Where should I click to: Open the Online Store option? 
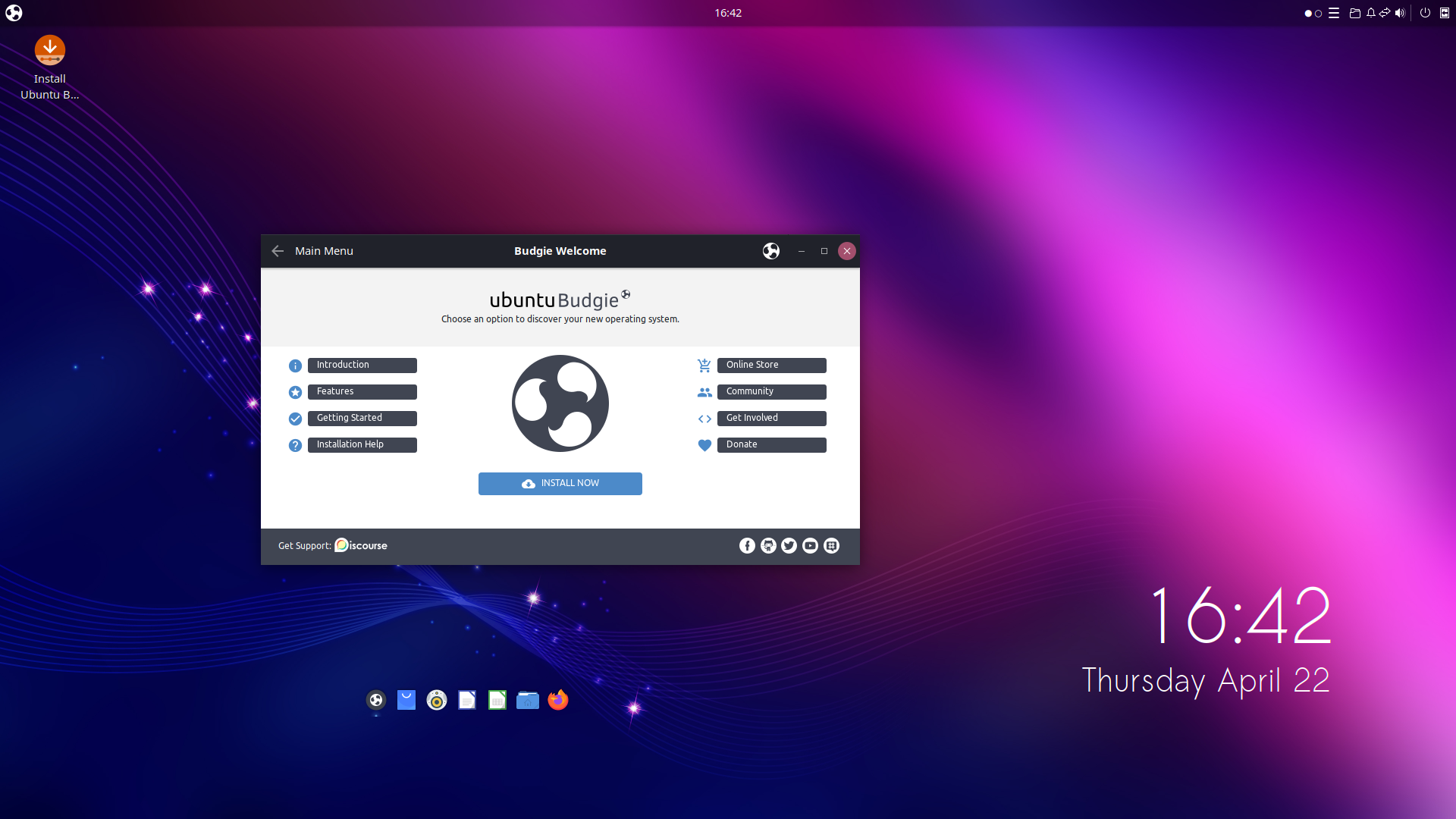click(772, 366)
